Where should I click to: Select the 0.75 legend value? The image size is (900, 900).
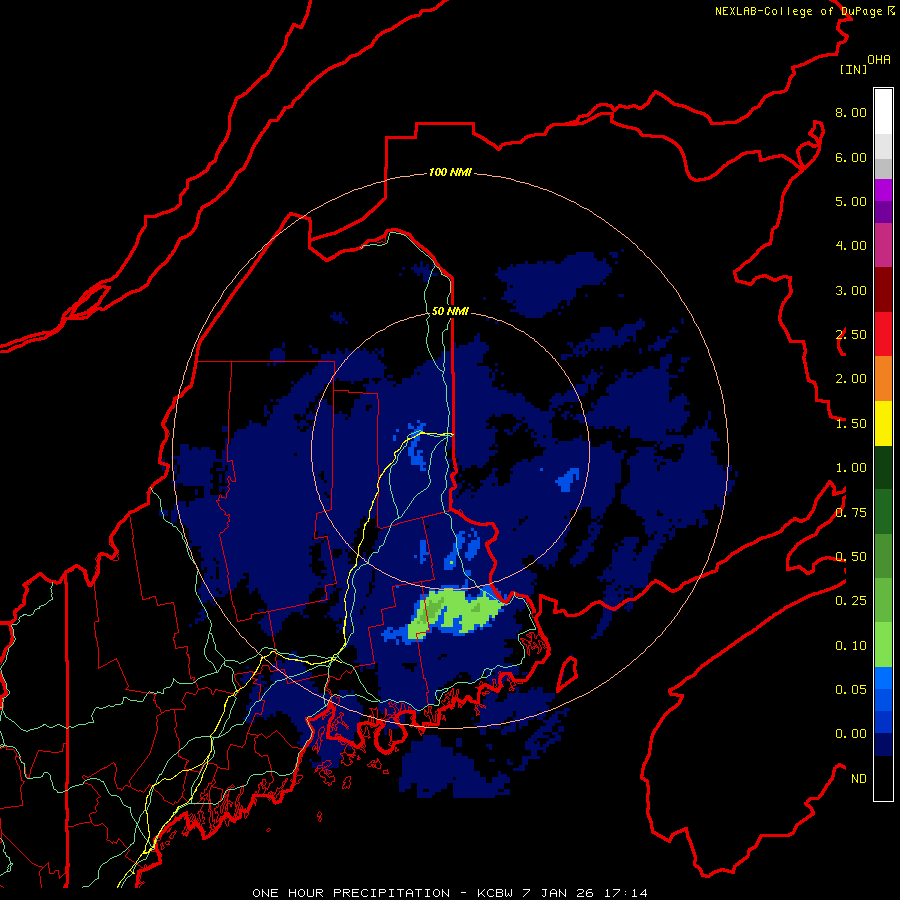851,513
